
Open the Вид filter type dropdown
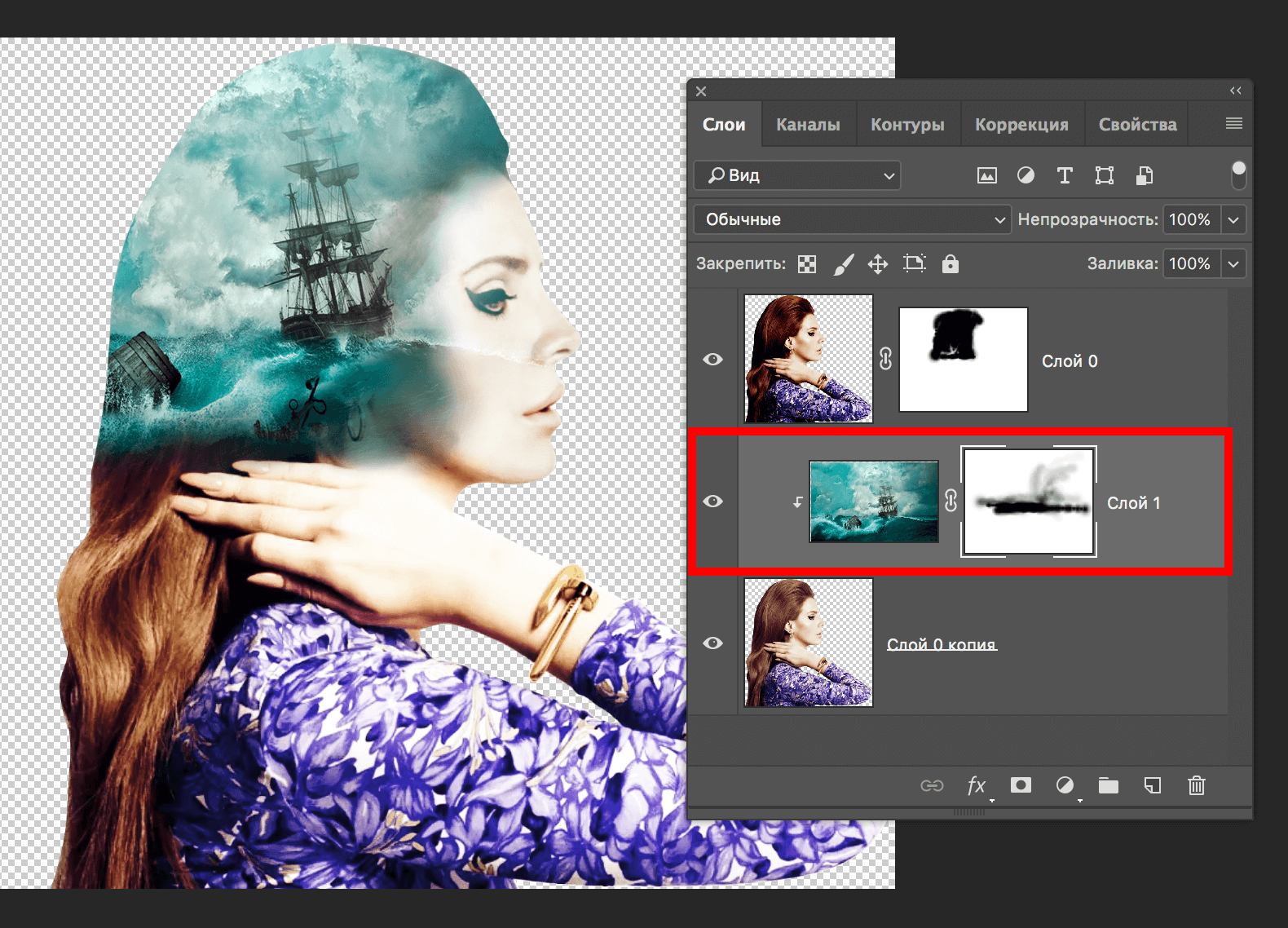797,175
